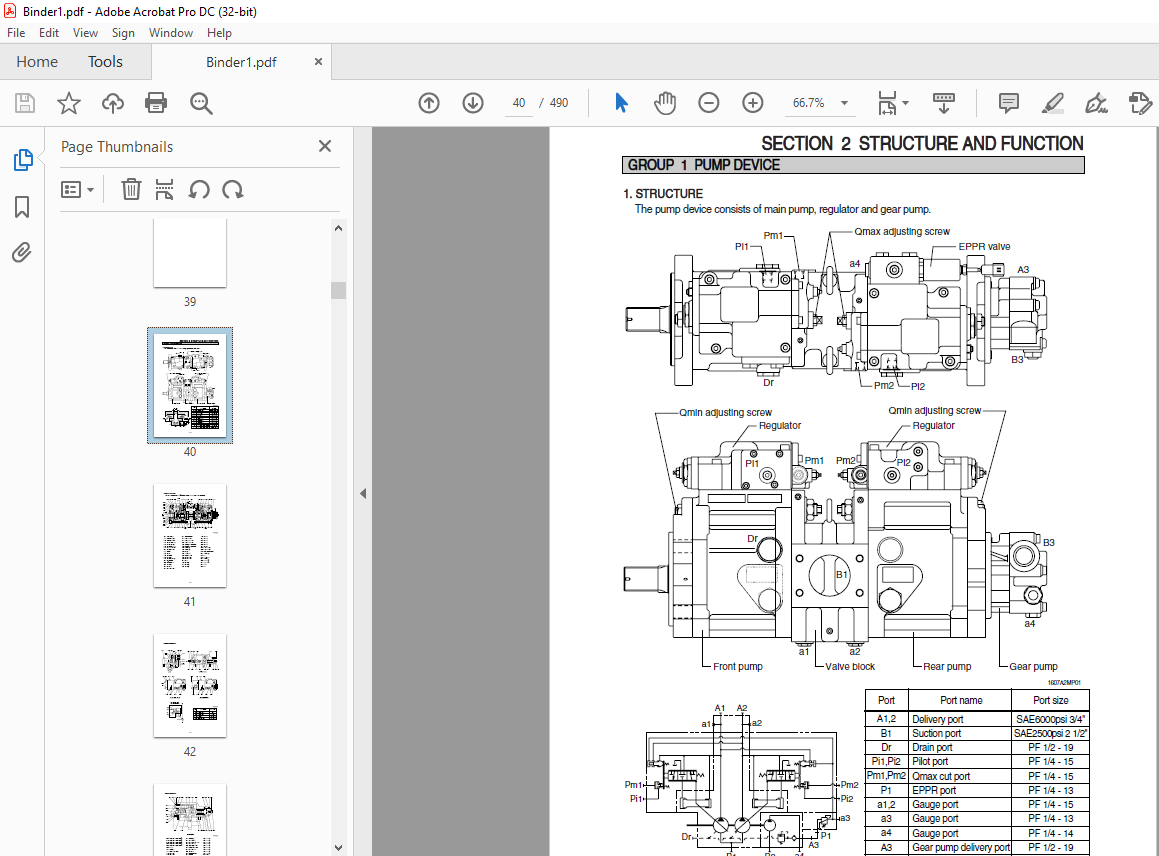Viewport: 1159px width, 856px height.
Task: Switch to the Home tab
Action: click(x=37, y=61)
